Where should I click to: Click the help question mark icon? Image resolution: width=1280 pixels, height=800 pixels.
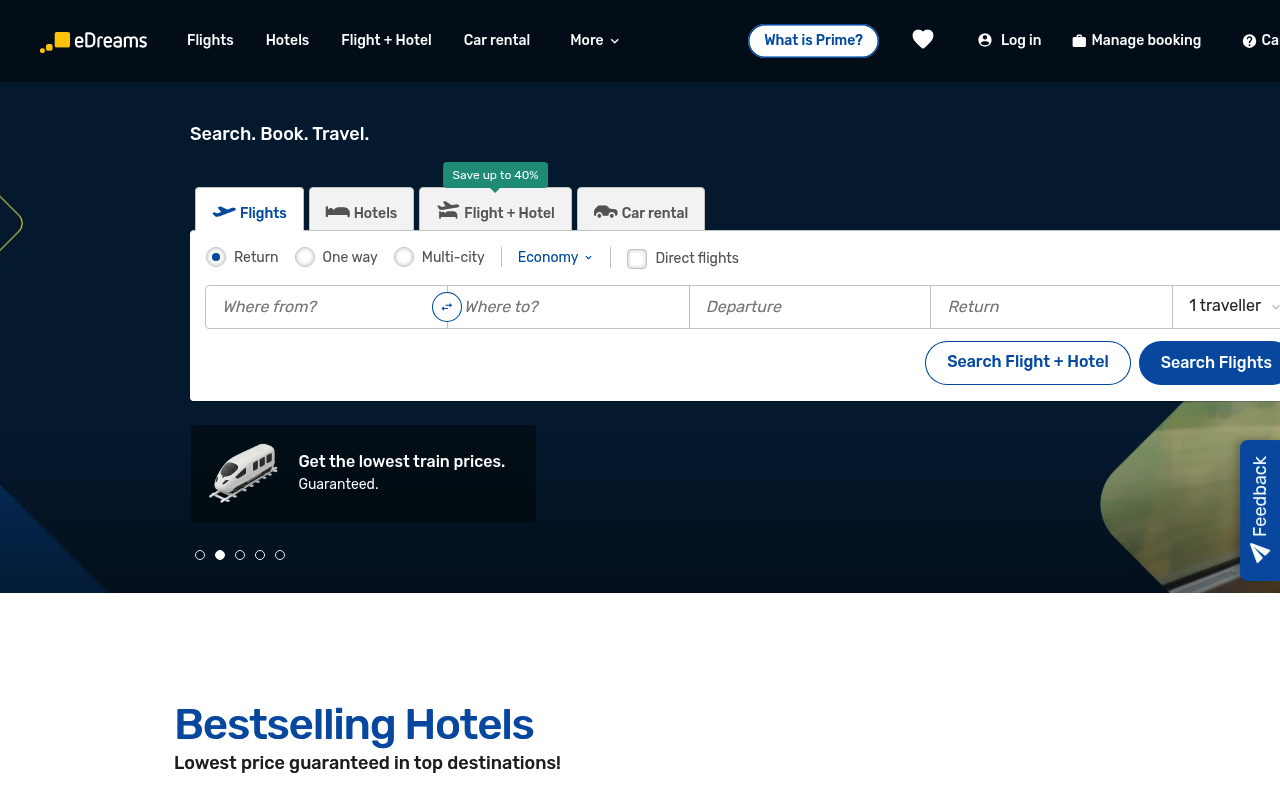1249,41
